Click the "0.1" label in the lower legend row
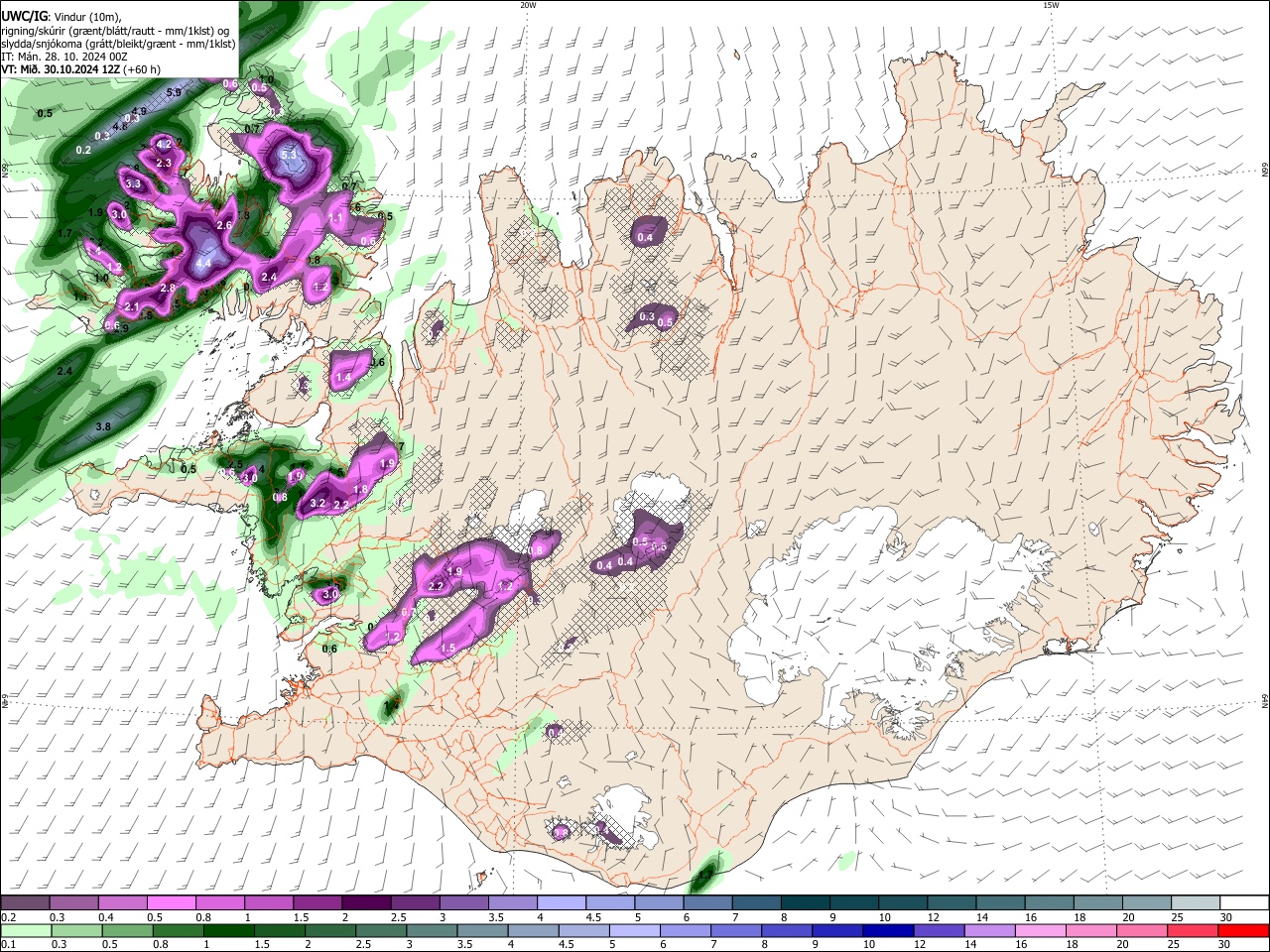This screenshot has height=952, width=1270. pos(8,943)
